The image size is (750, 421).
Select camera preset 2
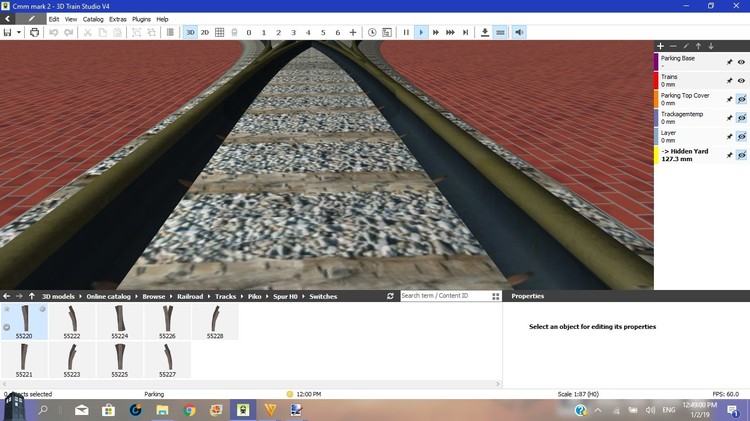[x=278, y=33]
